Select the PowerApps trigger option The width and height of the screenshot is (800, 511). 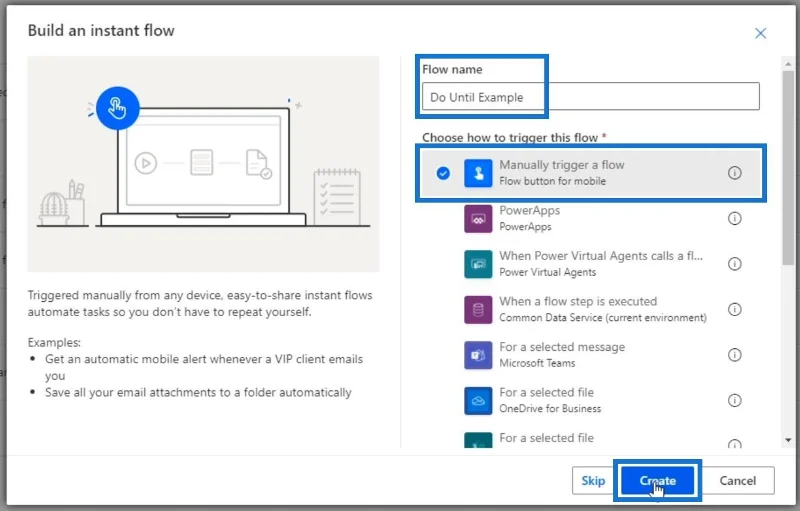coord(591,219)
